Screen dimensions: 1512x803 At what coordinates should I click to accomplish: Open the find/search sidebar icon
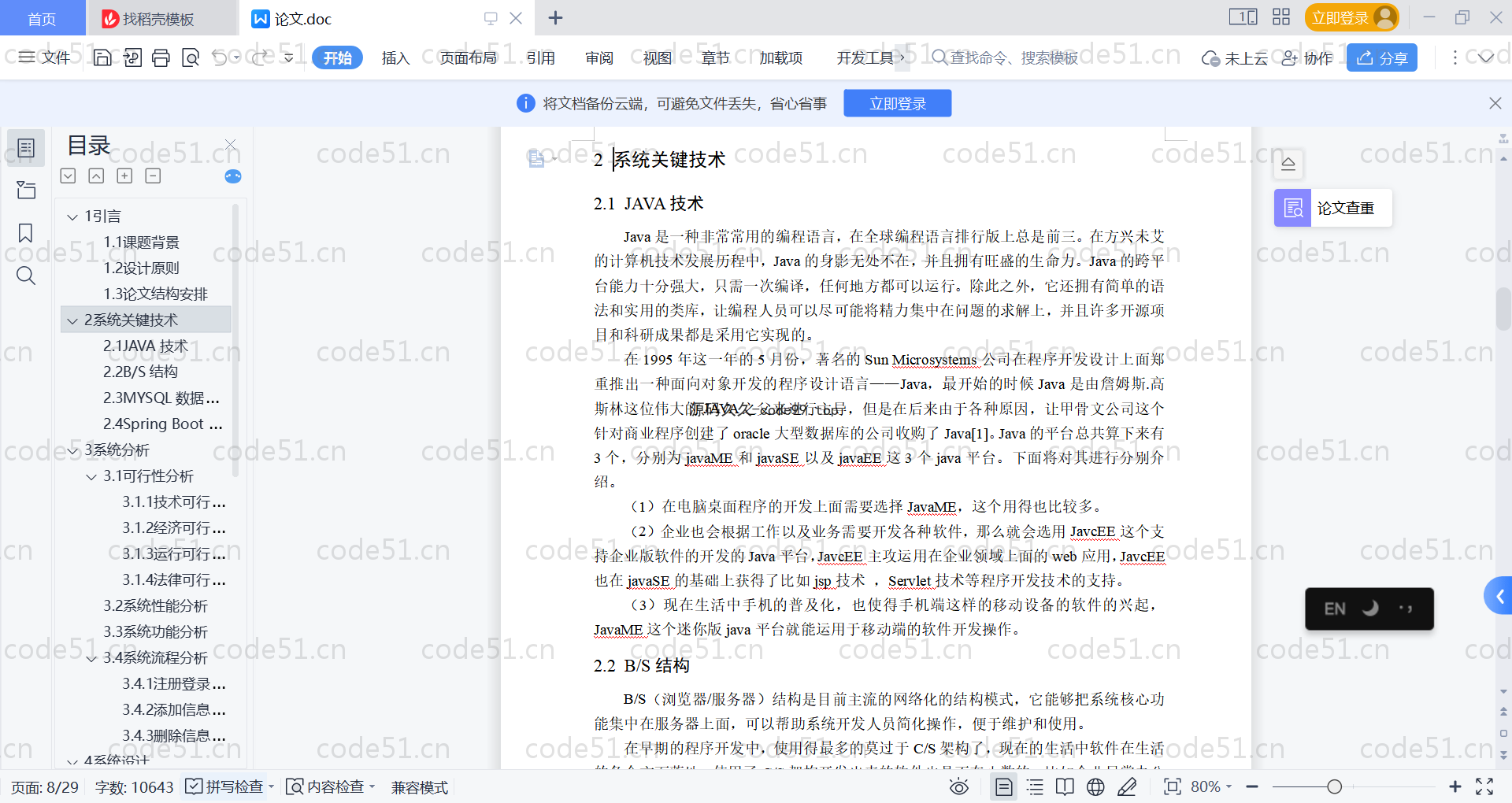[26, 276]
